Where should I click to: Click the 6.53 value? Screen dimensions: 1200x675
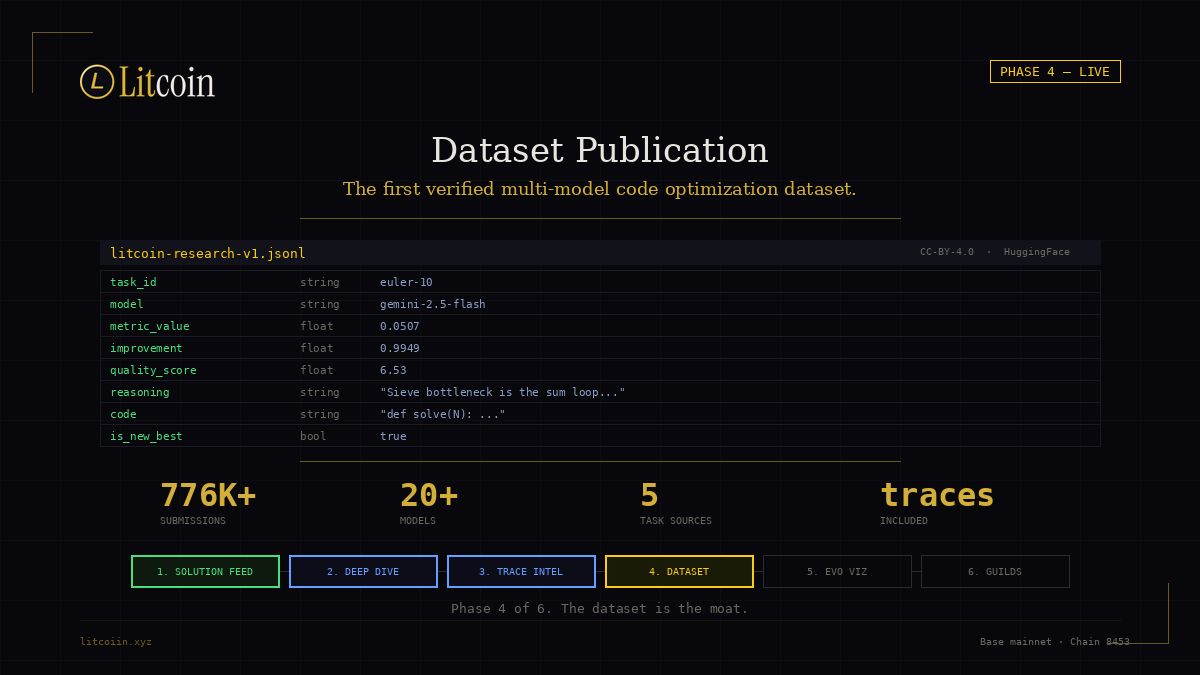click(393, 370)
